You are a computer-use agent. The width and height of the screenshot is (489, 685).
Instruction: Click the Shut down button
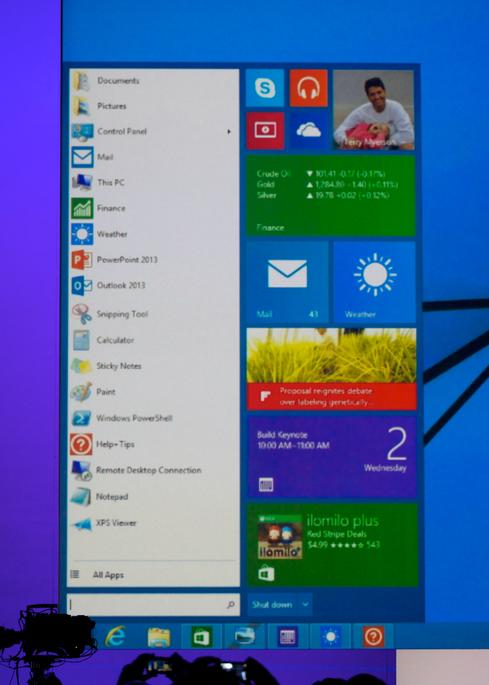272,605
